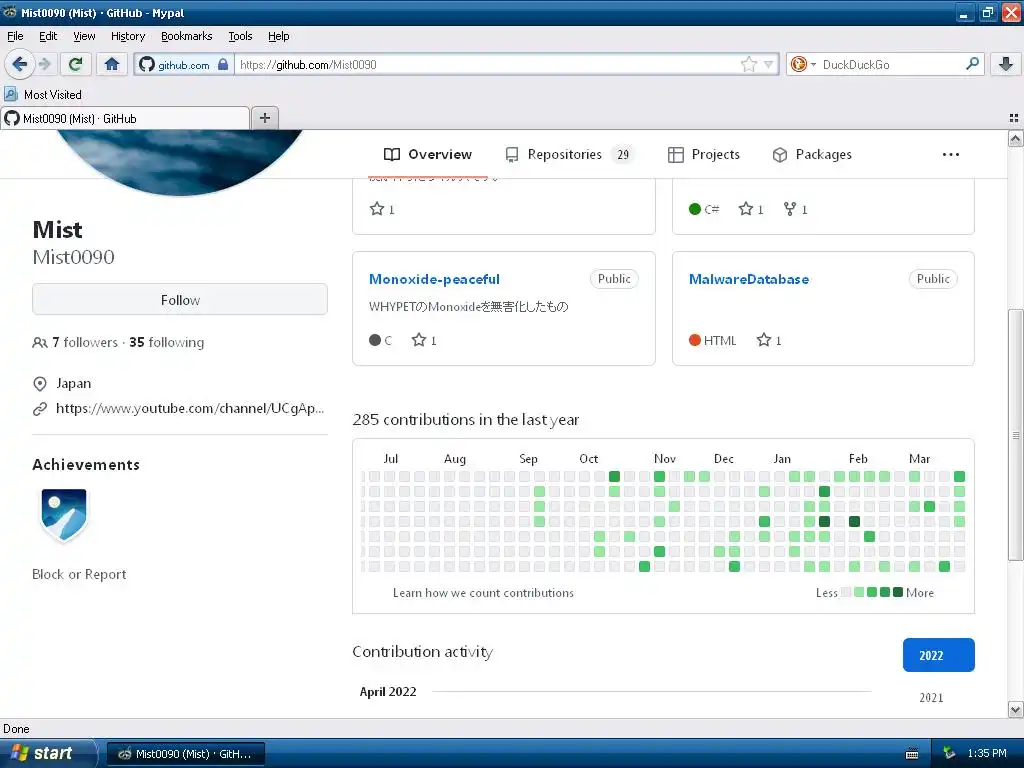Click the Achievements heading link
This screenshot has width=1024, height=768.
point(86,464)
